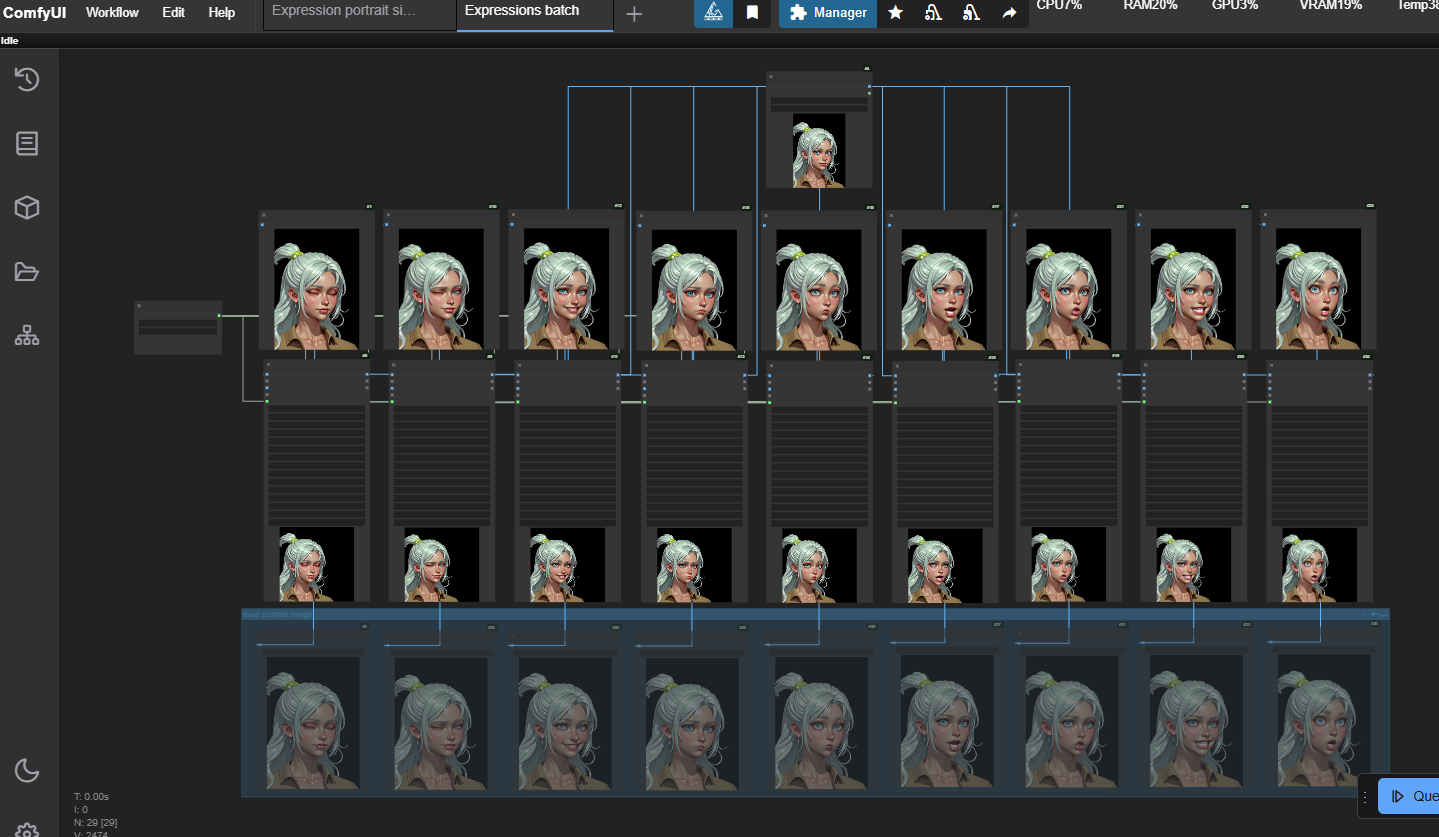Open the Help menu

point(221,13)
